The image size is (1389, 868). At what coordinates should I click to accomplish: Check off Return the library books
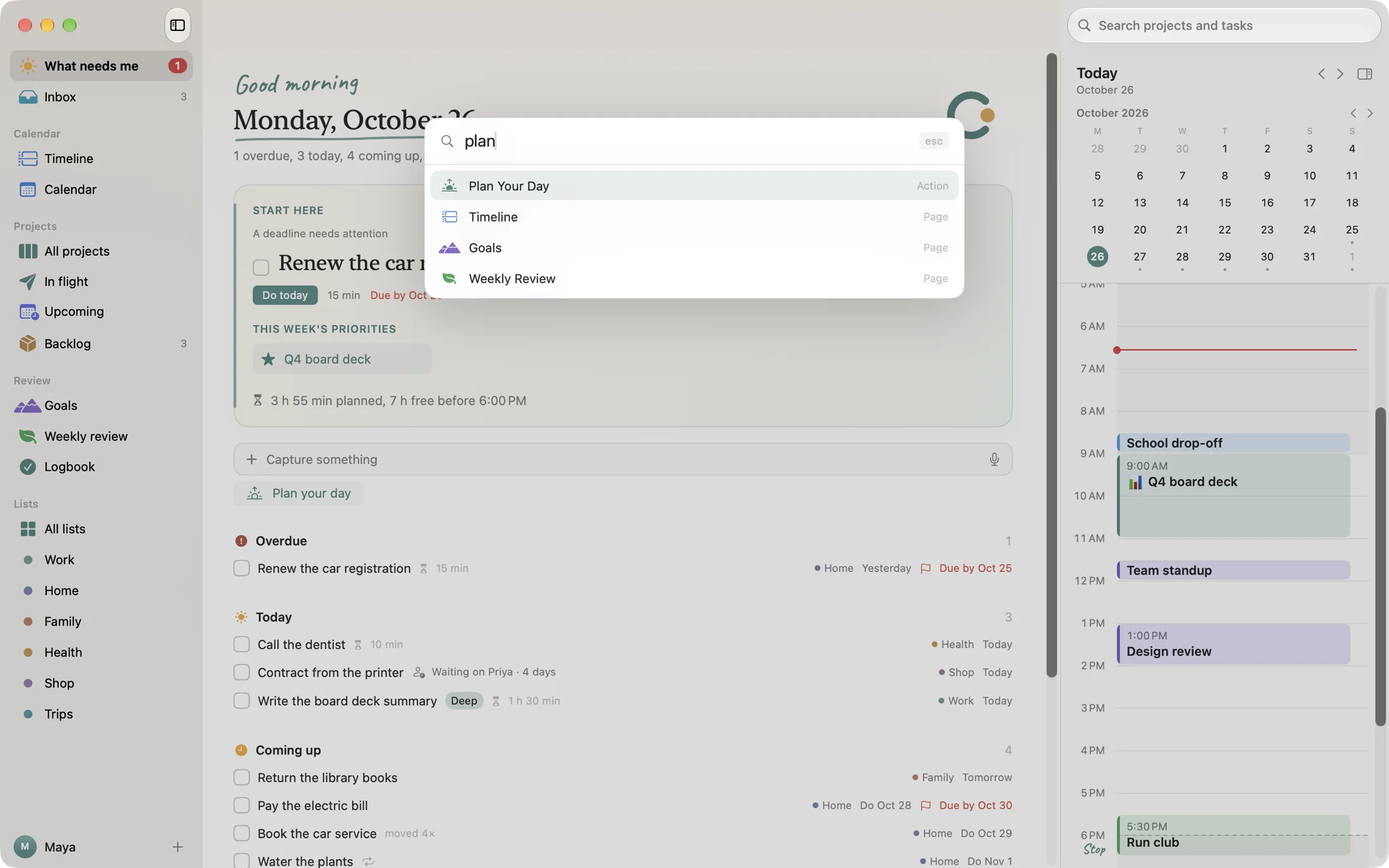(x=241, y=778)
